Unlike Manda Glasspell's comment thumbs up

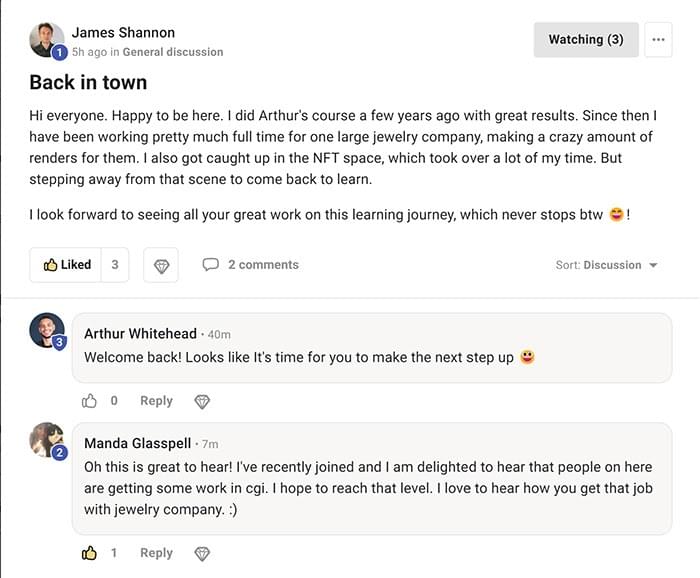[x=89, y=553]
